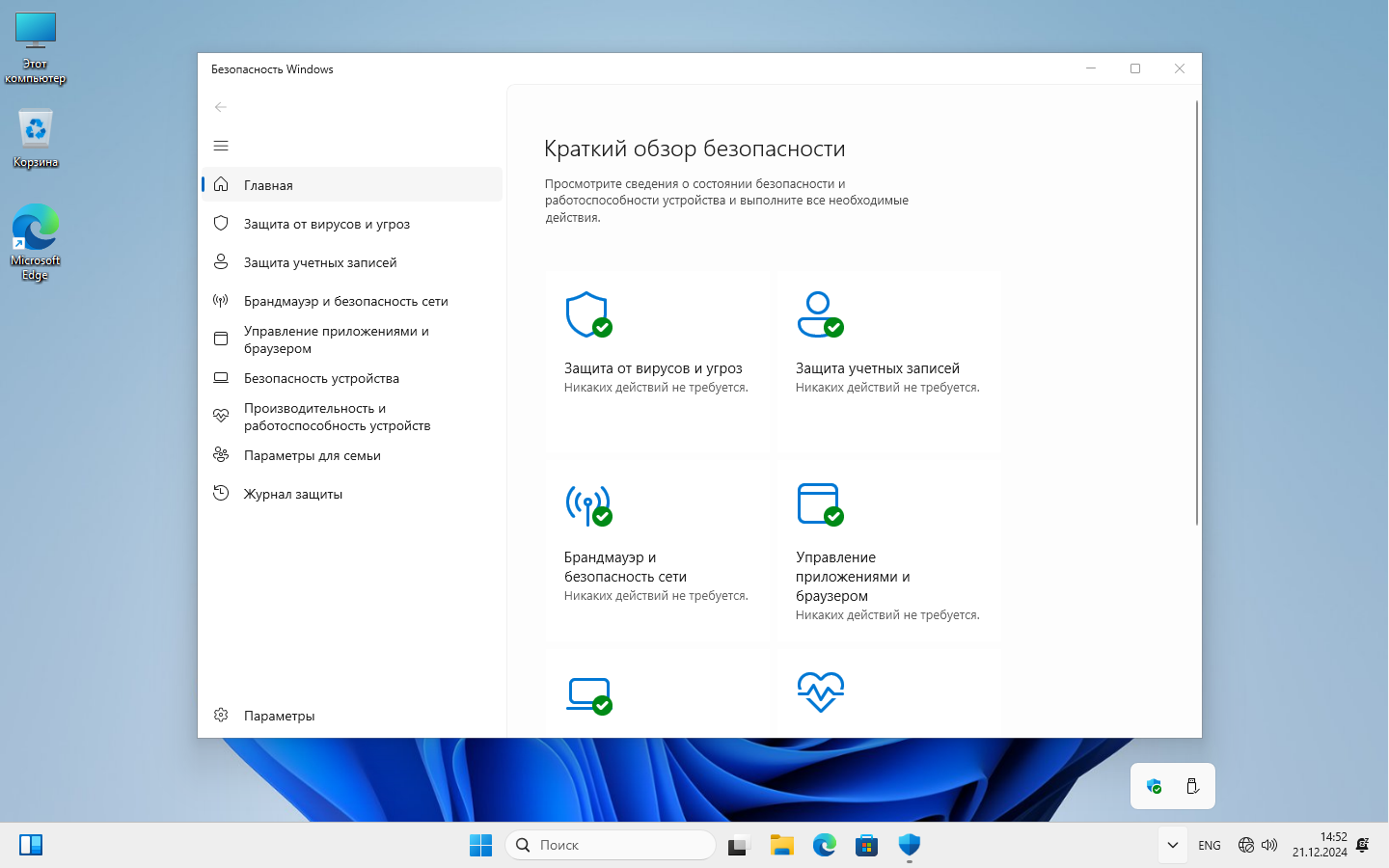
Task: Switch the ENG input language indicator
Action: click(1210, 845)
